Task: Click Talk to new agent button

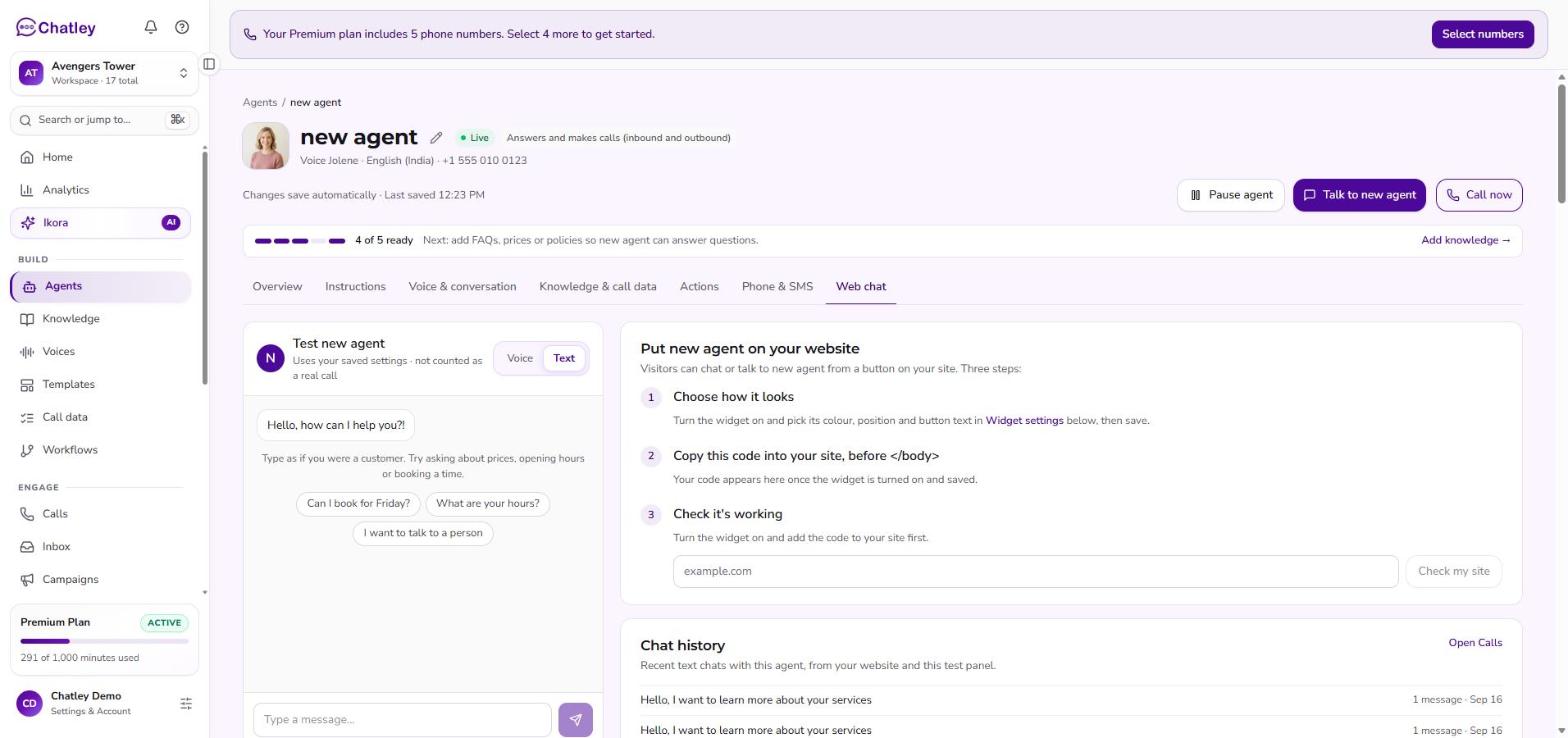Action: click(1359, 195)
